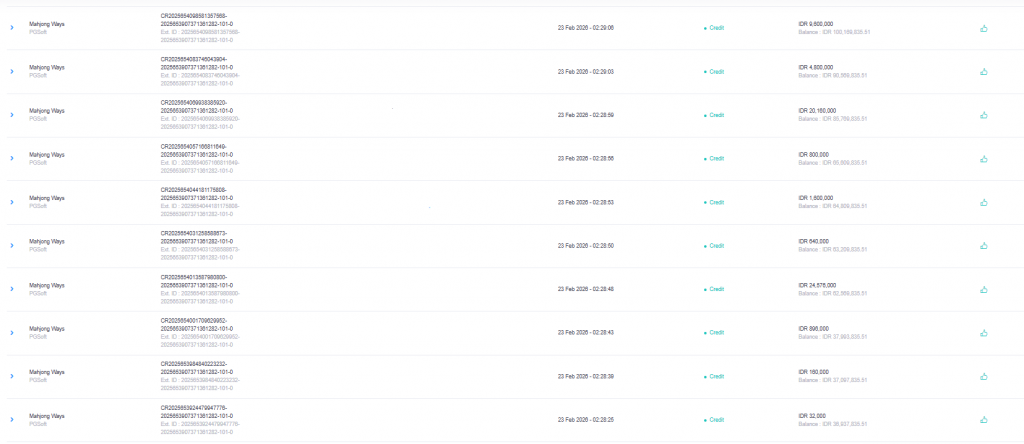Hit thumbs-up icon for IDR 640,000 transaction
The image size is (1024, 444).
point(984,245)
